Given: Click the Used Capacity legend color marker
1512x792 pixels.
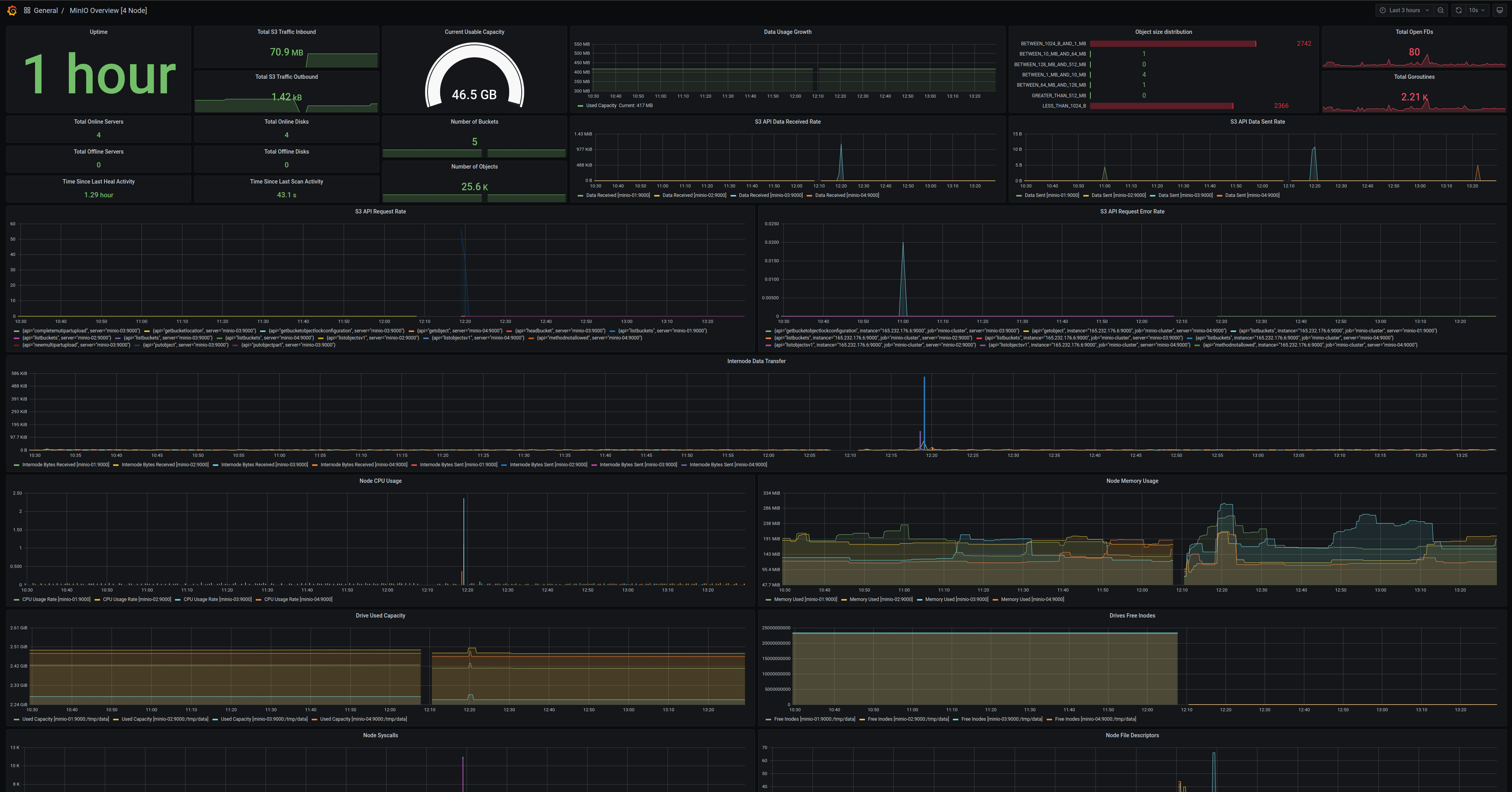Looking at the screenshot, I should tap(581, 106).
